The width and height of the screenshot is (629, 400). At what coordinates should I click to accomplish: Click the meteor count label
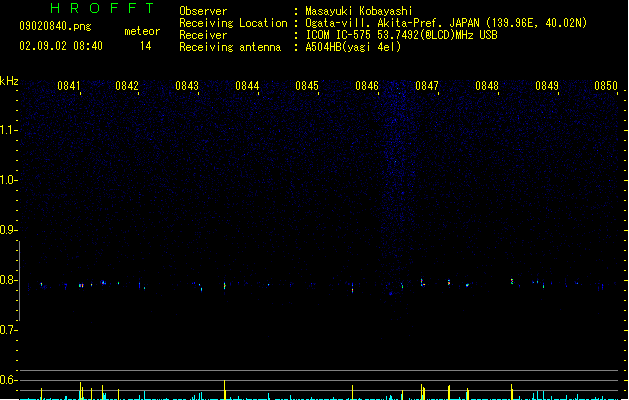142,31
